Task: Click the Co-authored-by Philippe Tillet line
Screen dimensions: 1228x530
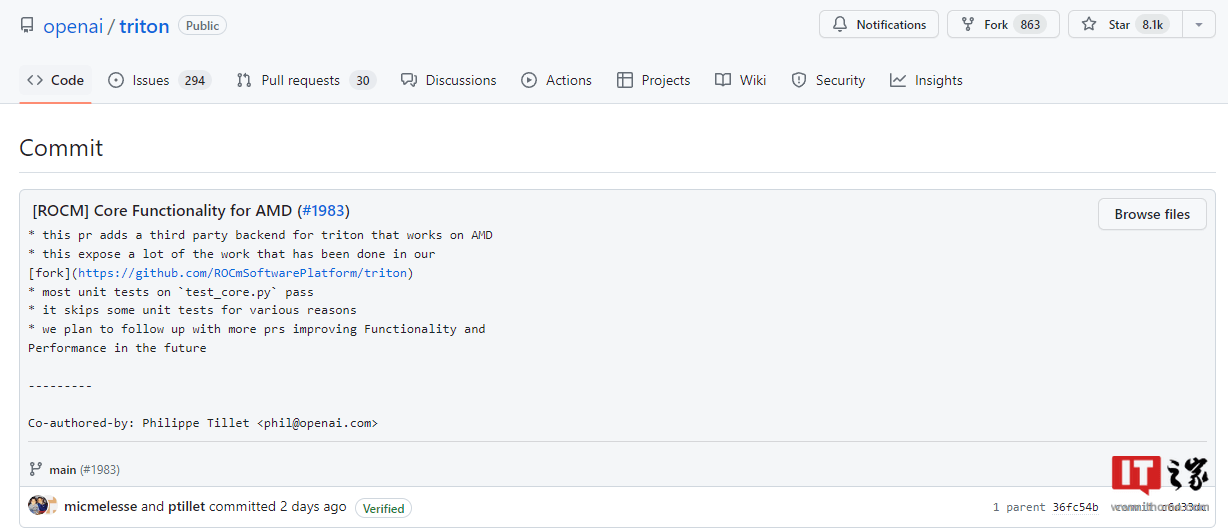Action: coord(203,423)
